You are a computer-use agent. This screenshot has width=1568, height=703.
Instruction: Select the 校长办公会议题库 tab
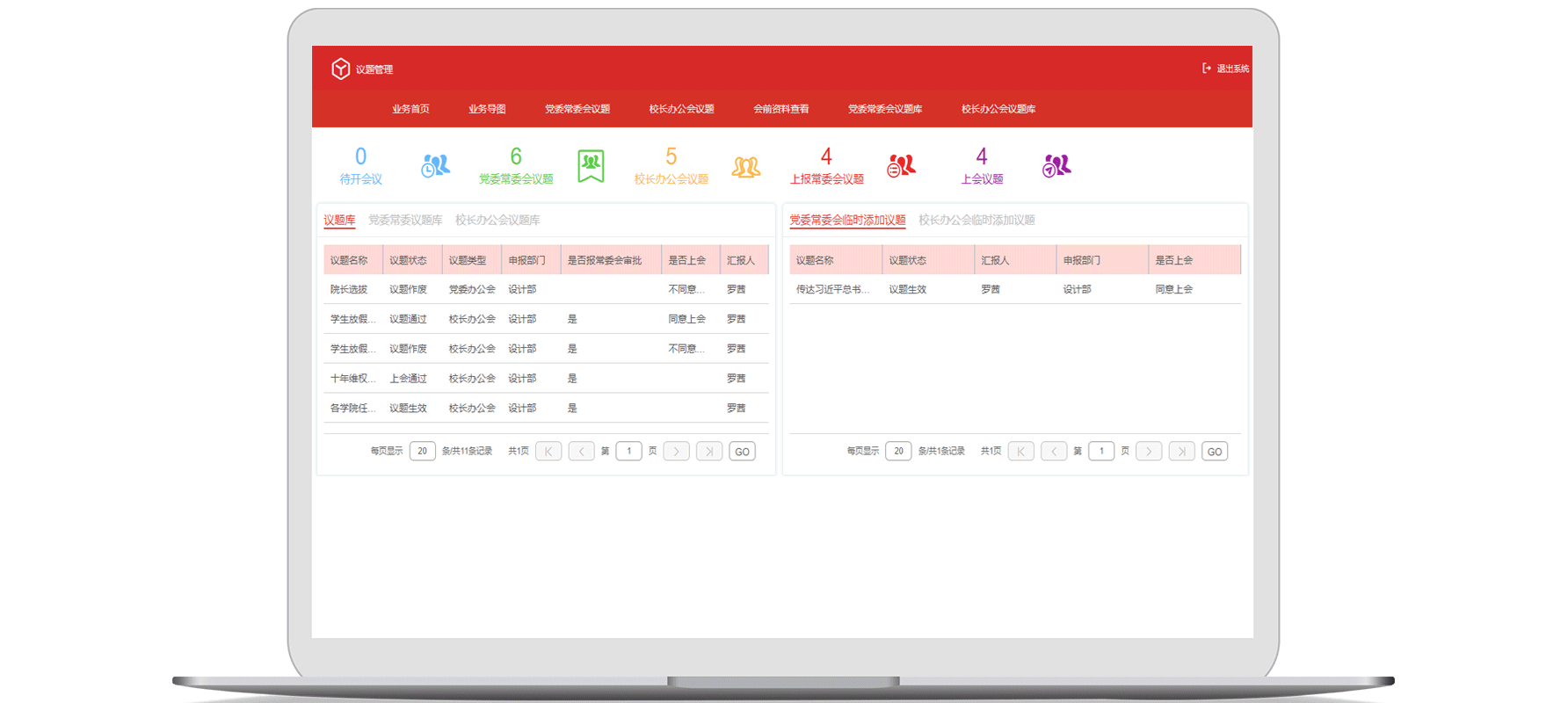pyautogui.click(x=497, y=220)
